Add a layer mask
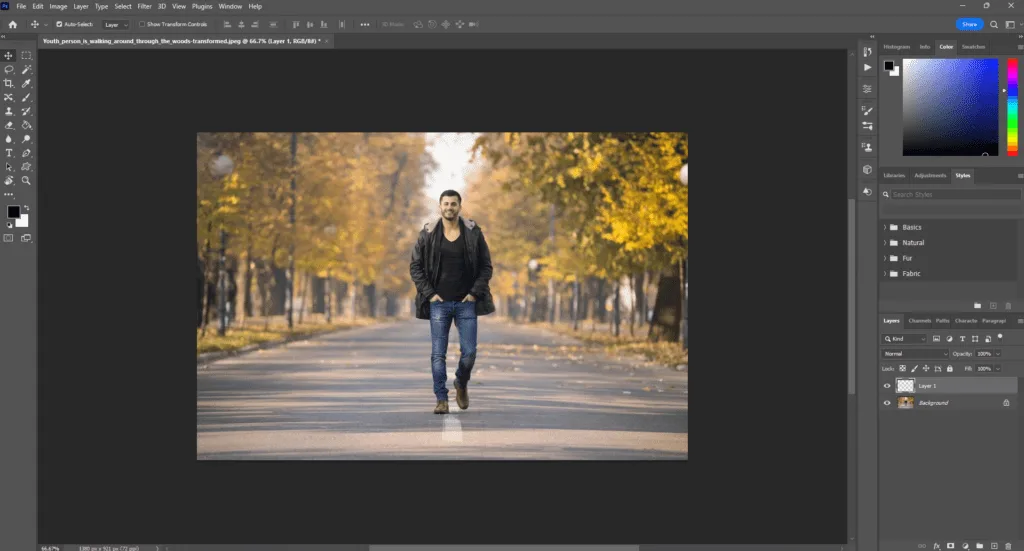Image resolution: width=1024 pixels, height=551 pixels. point(951,546)
